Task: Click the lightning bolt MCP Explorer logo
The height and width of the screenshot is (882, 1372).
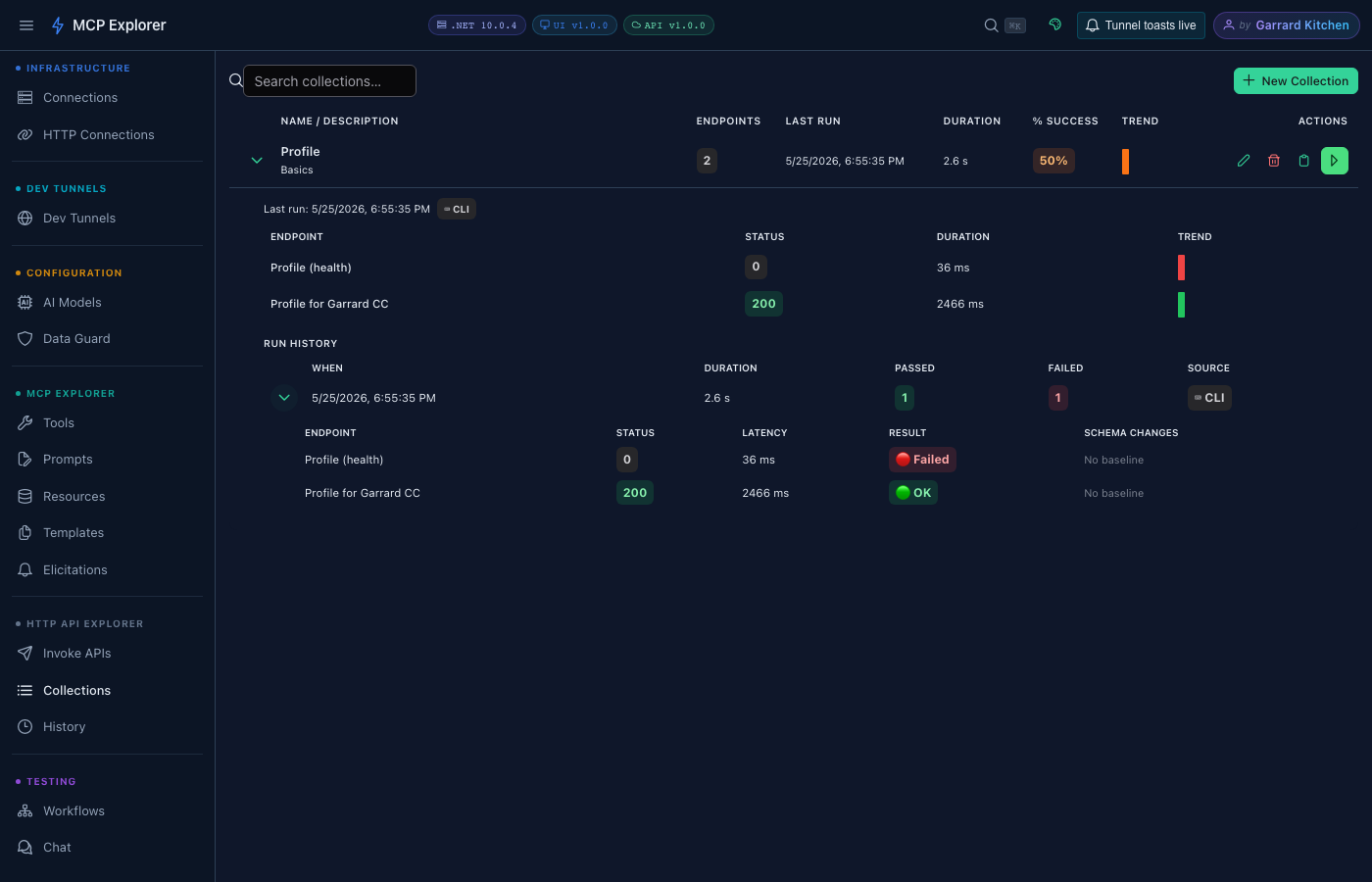Action: tap(58, 25)
